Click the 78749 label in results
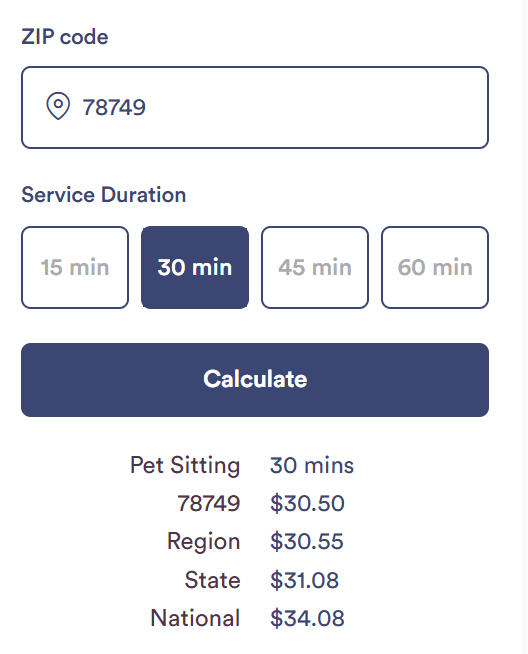The width and height of the screenshot is (528, 654). [x=209, y=503]
